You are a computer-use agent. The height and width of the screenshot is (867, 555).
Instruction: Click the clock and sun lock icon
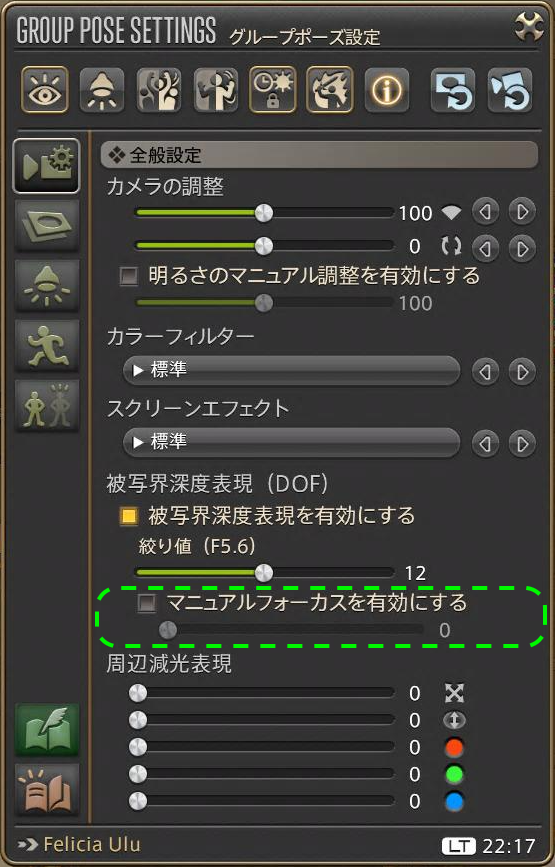tap(273, 90)
